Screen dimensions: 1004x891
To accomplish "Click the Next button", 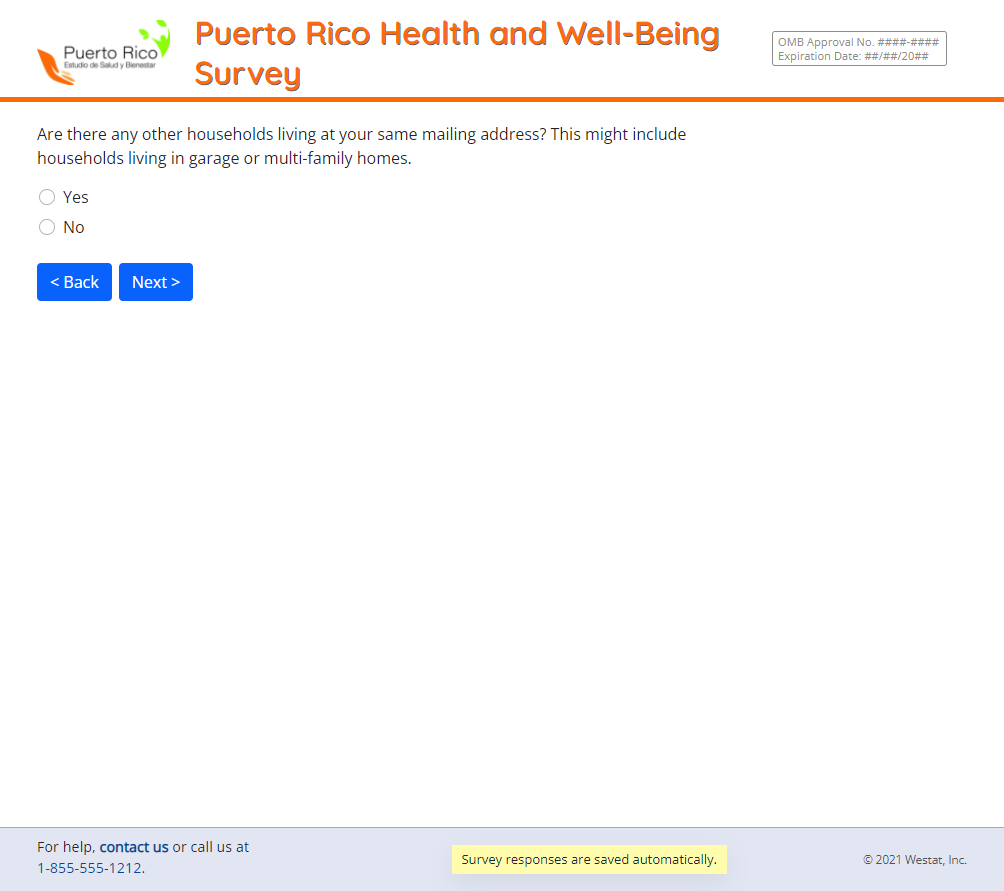I will pos(156,282).
